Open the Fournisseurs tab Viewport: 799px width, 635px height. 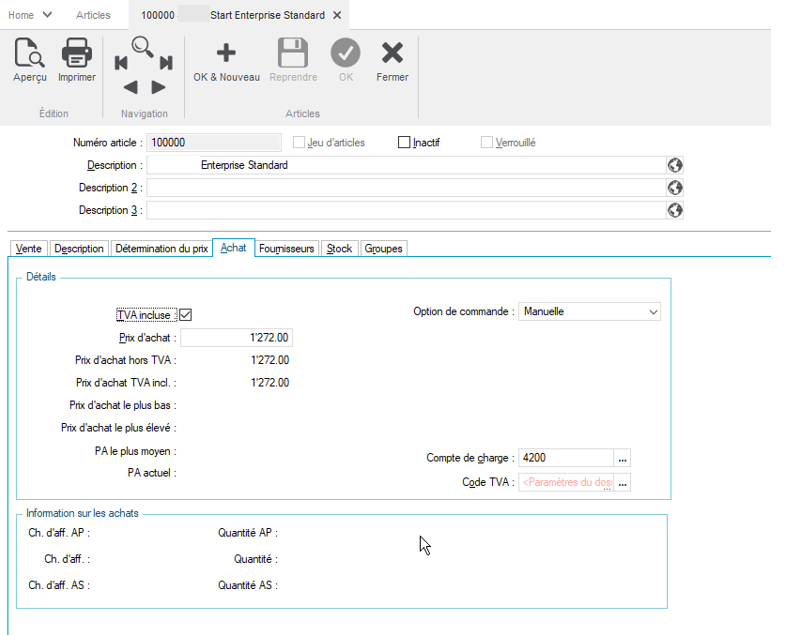point(286,249)
